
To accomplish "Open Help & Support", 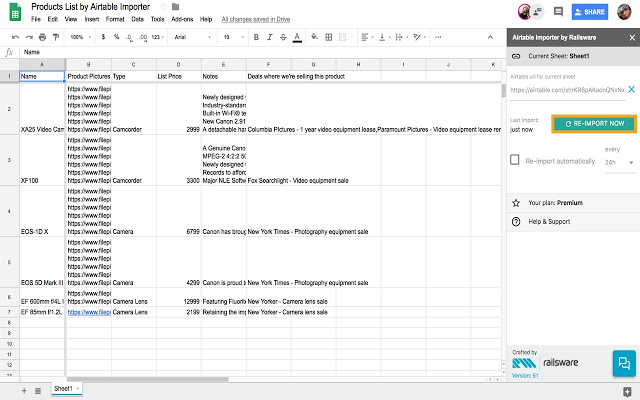I will pyautogui.click(x=573, y=222).
